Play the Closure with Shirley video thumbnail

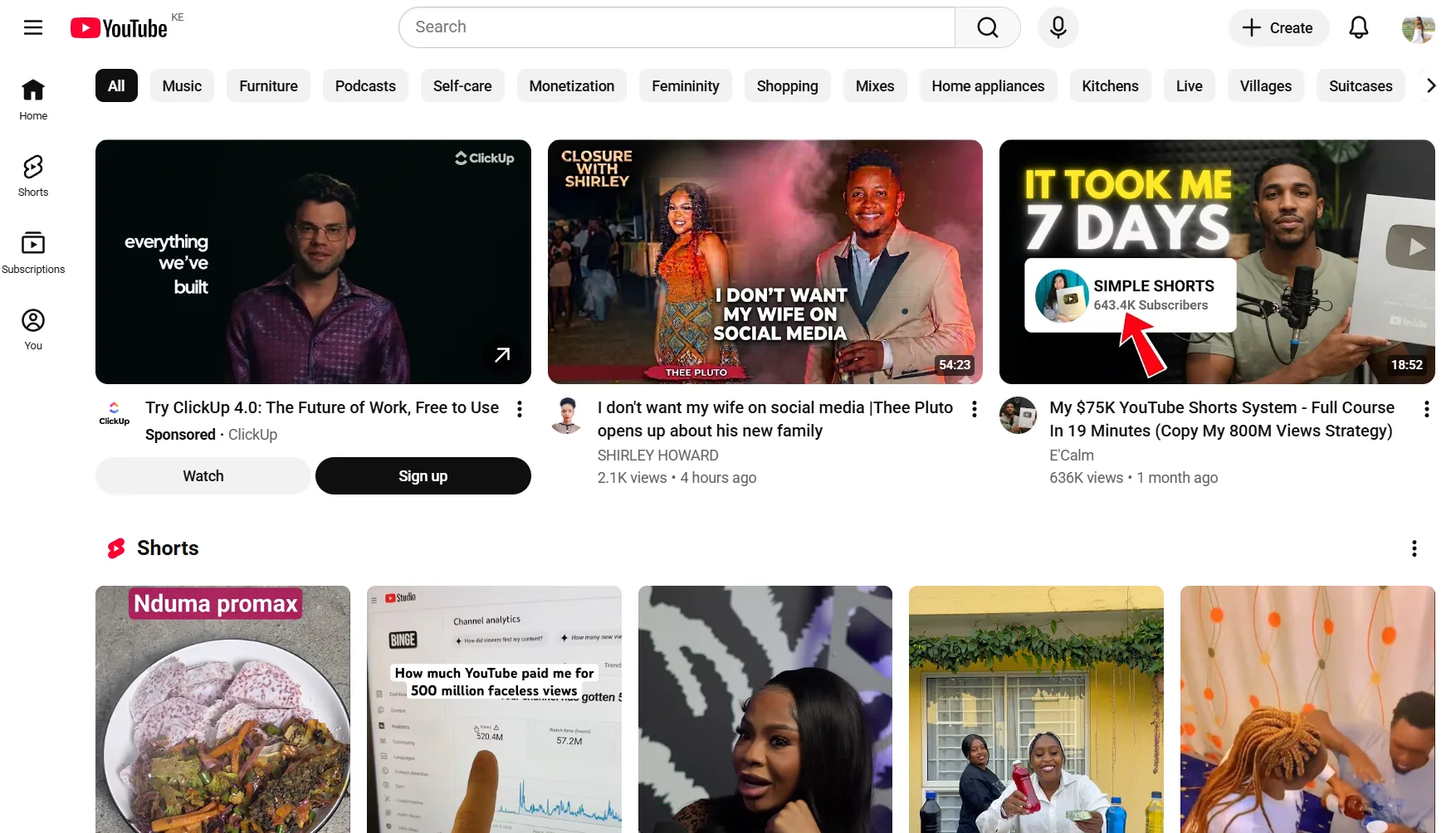click(765, 261)
